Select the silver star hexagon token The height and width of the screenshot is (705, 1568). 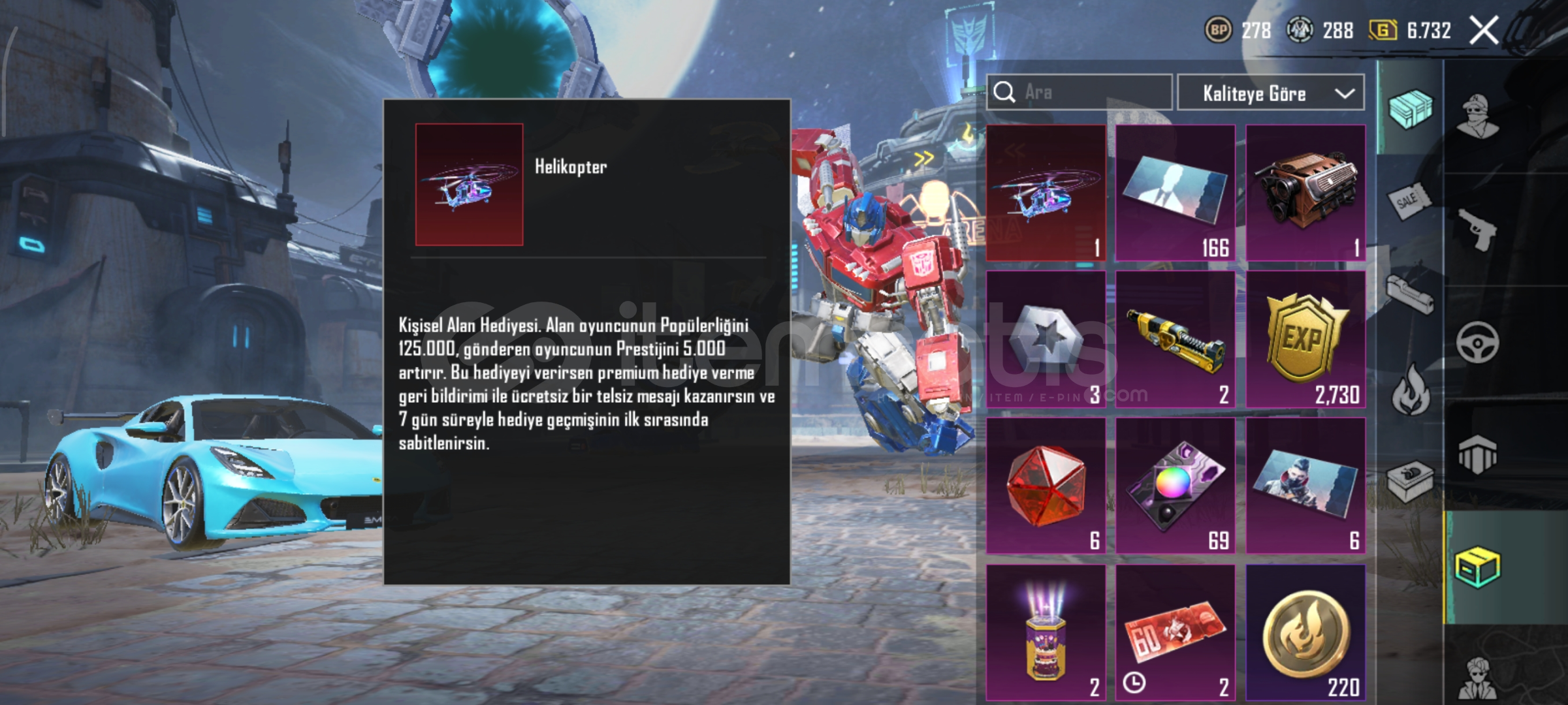pos(1046,339)
